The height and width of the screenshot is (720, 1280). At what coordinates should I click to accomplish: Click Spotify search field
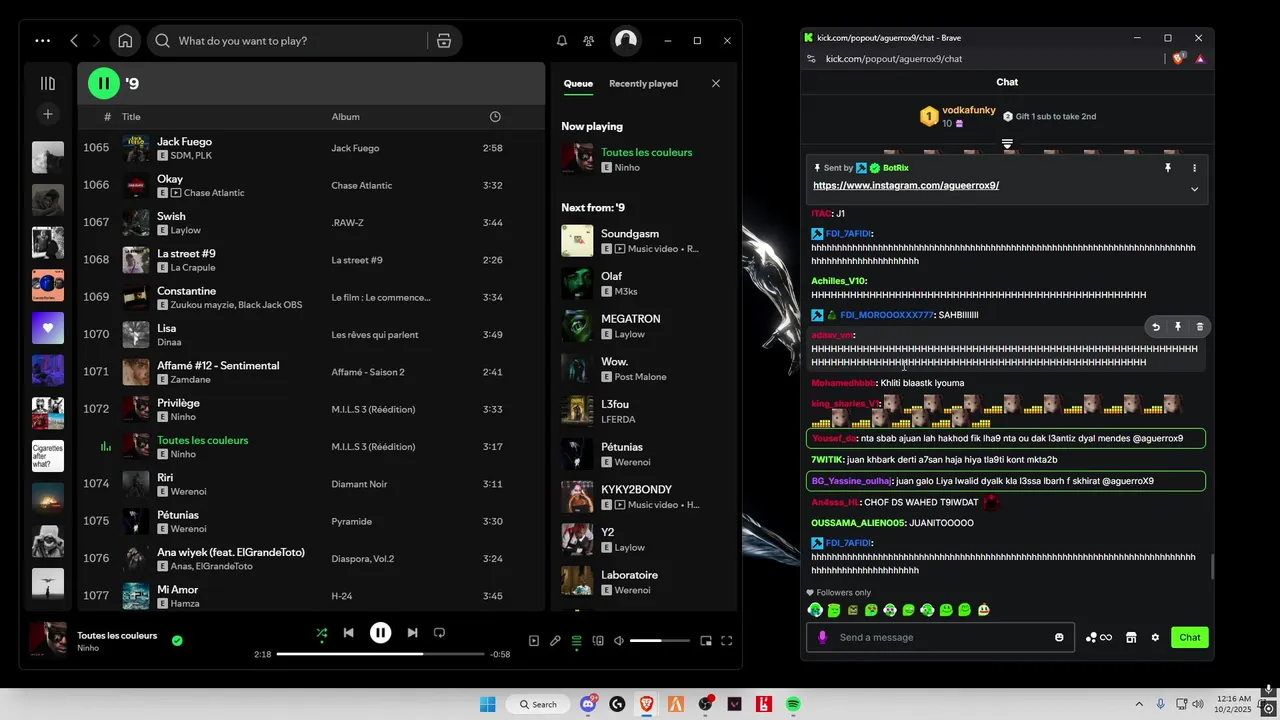300,41
